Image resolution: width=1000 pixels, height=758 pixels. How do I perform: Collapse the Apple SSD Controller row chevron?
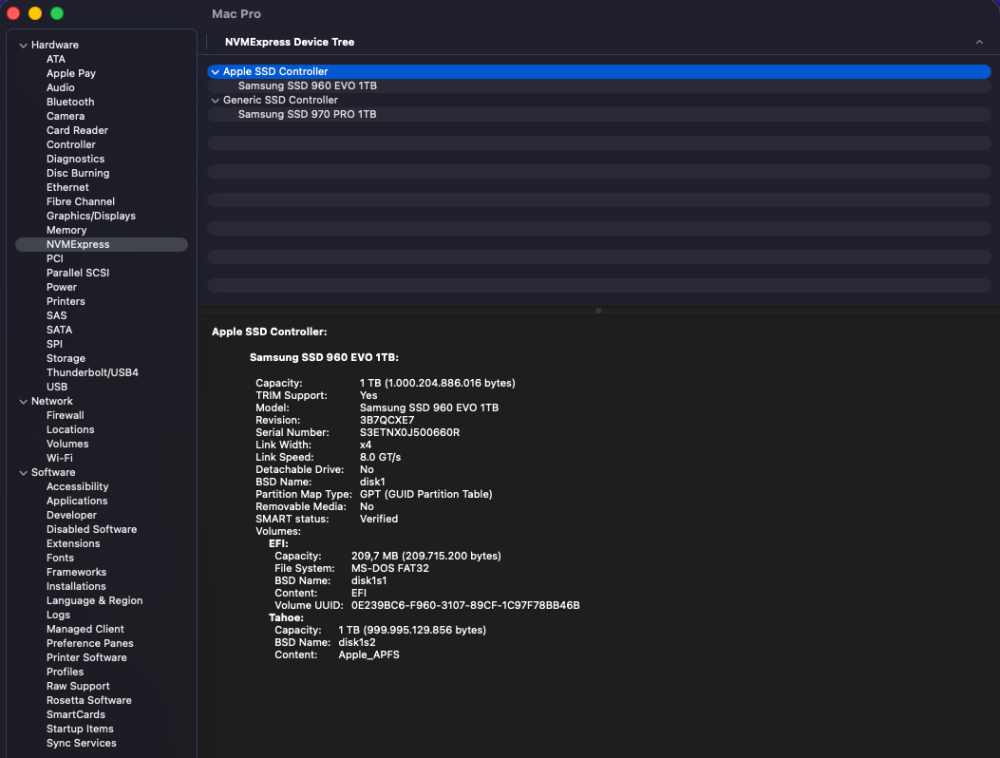(x=216, y=72)
